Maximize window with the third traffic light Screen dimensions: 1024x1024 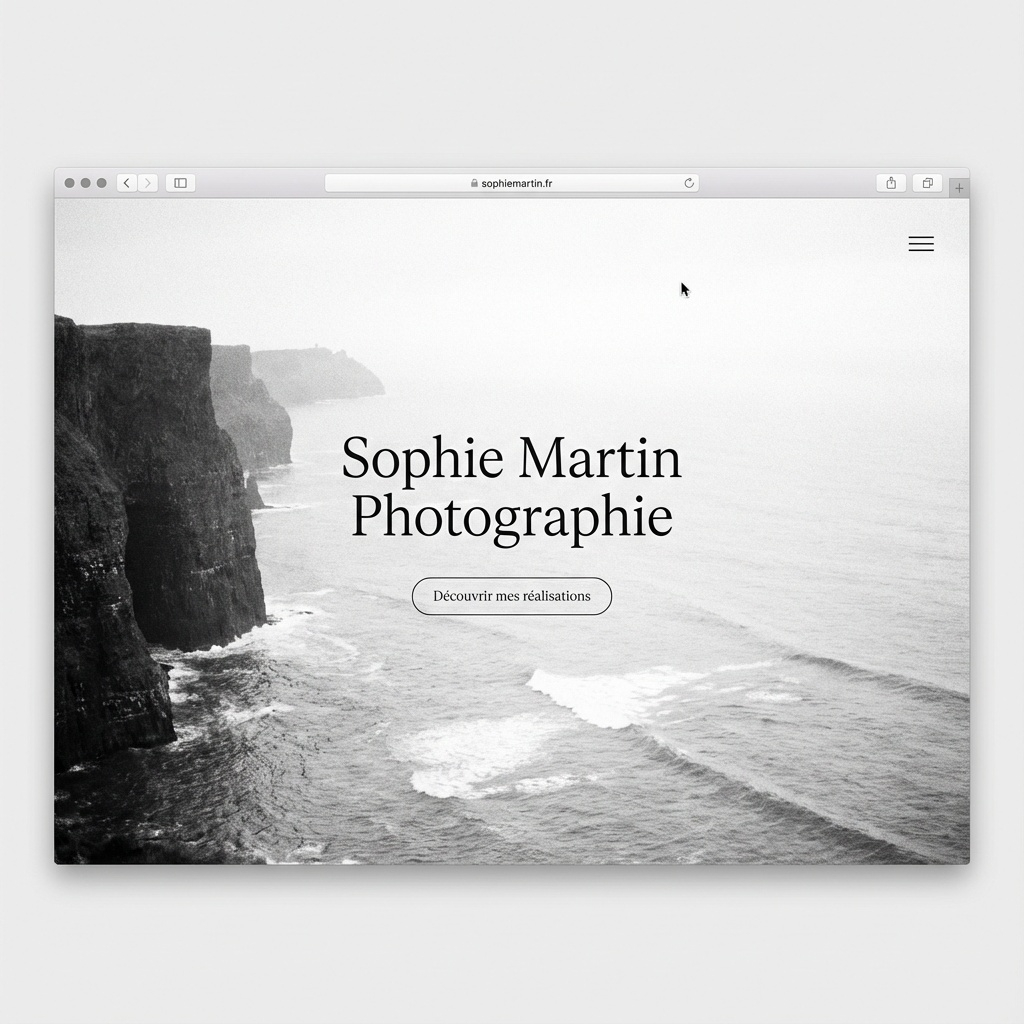tap(101, 183)
